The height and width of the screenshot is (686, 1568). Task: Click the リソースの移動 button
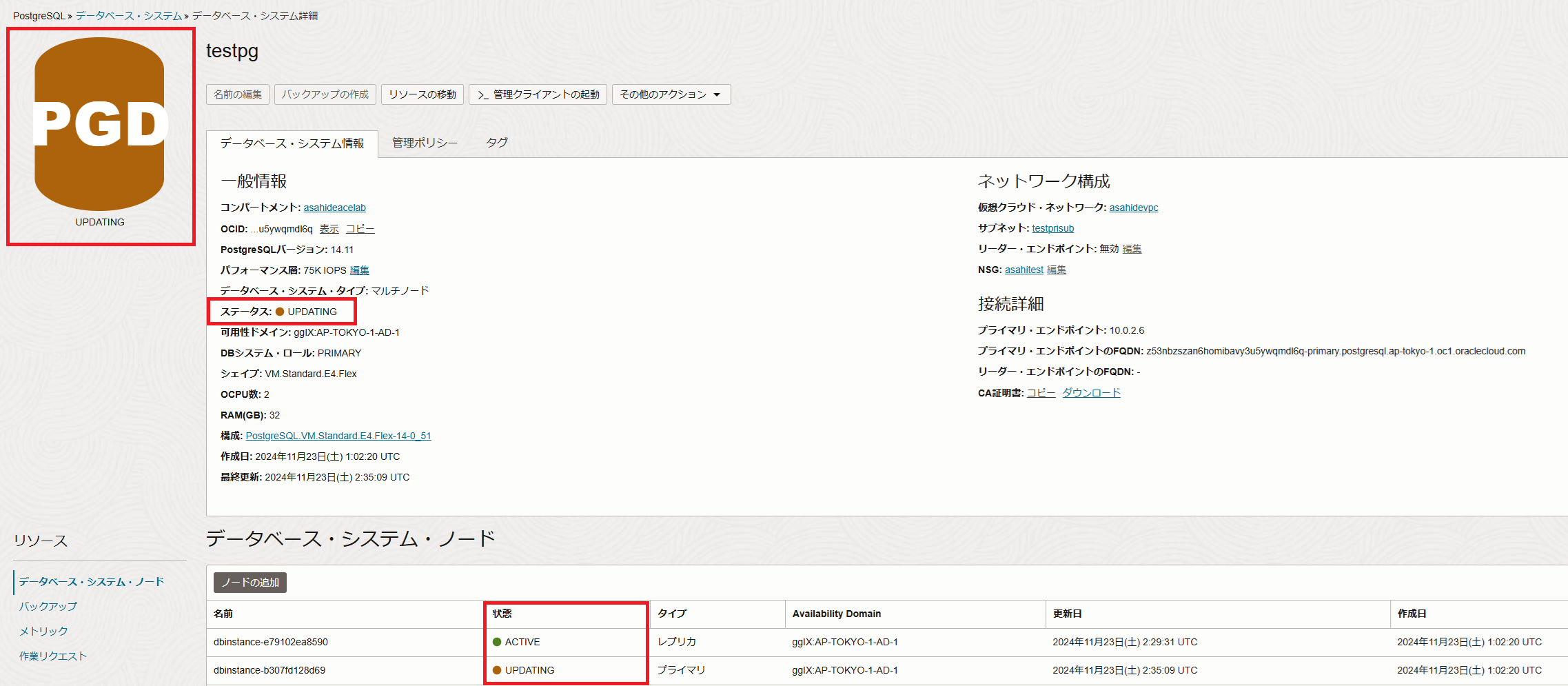pyautogui.click(x=422, y=94)
